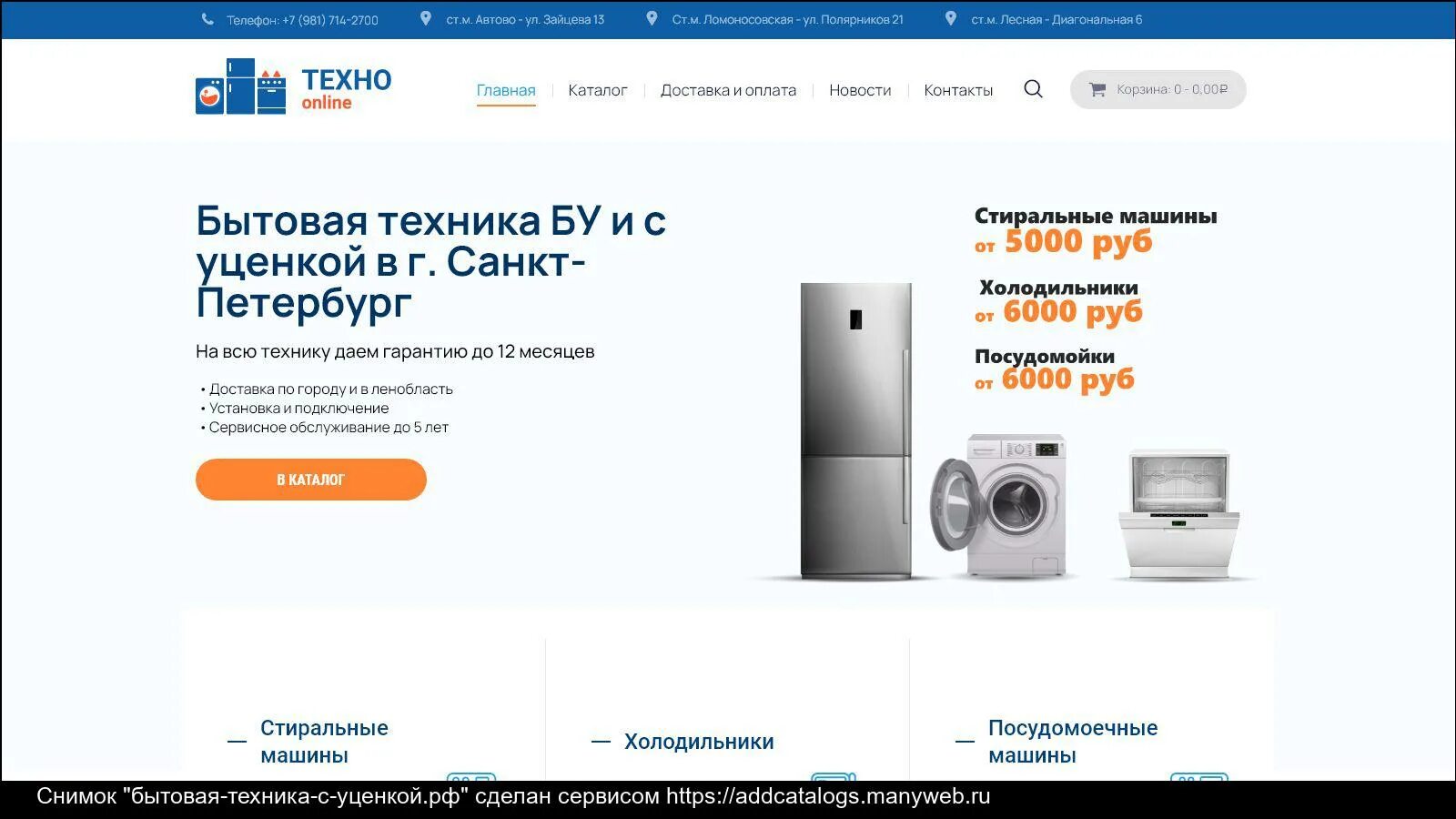This screenshot has width=1456, height=819.
Task: Select the Лесная location pin icon
Action: pos(950,18)
